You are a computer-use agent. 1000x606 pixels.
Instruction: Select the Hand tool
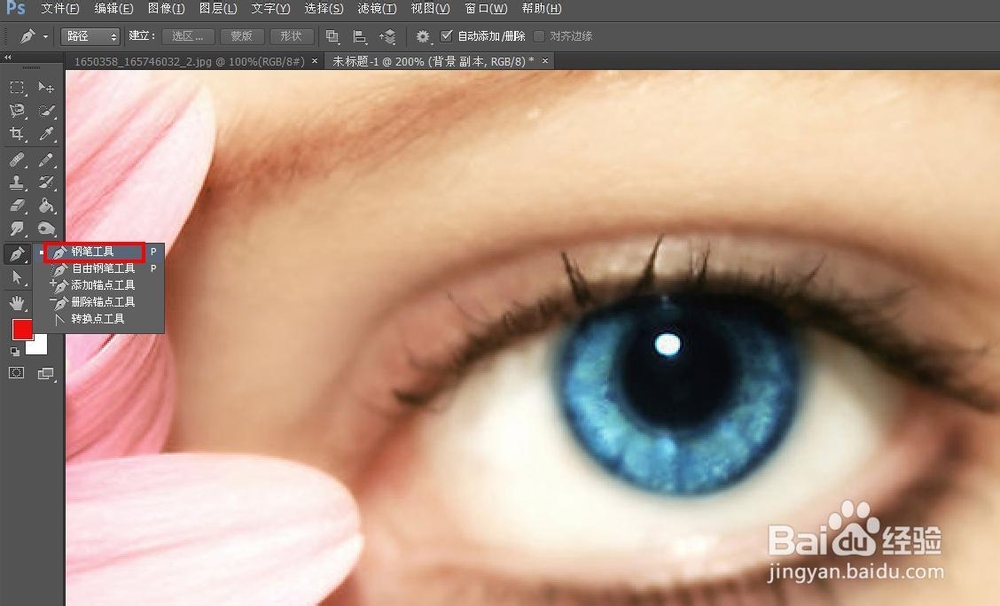(17, 302)
